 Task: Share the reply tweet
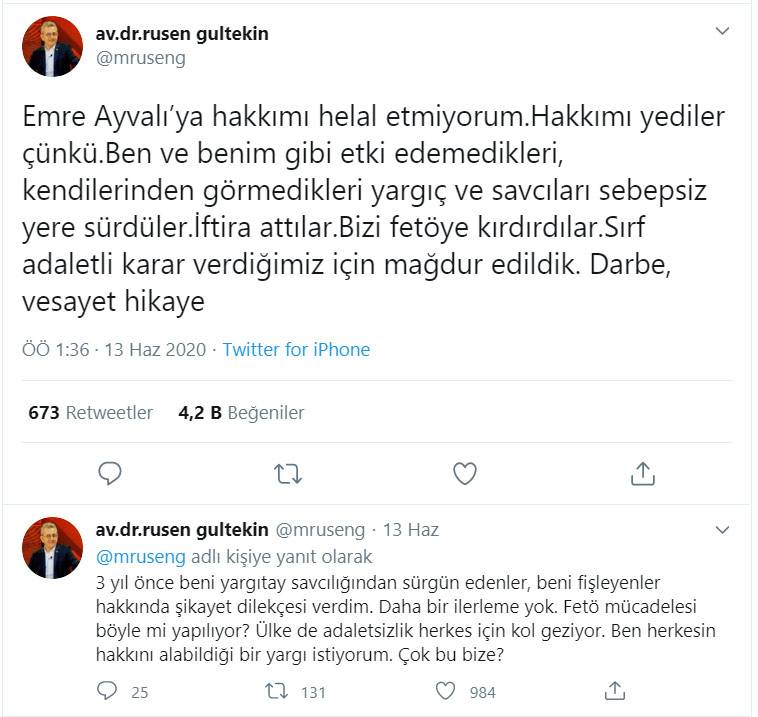pyautogui.click(x=615, y=691)
